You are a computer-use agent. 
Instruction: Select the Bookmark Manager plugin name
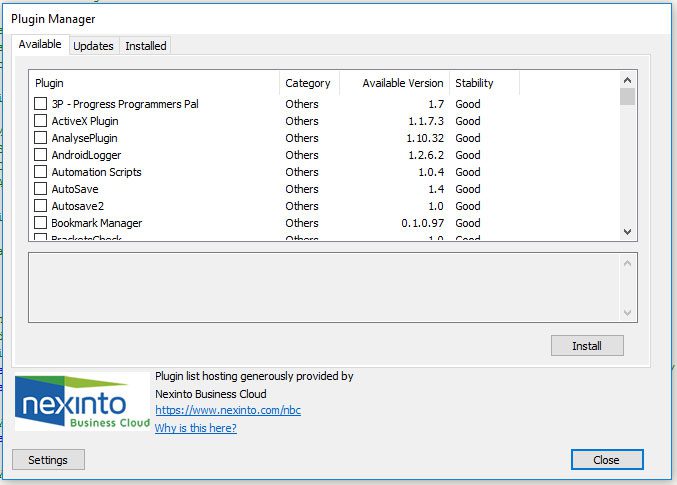[97, 223]
